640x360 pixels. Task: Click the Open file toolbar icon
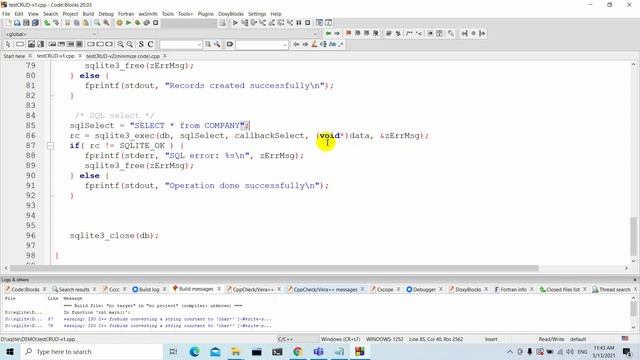[17, 23]
